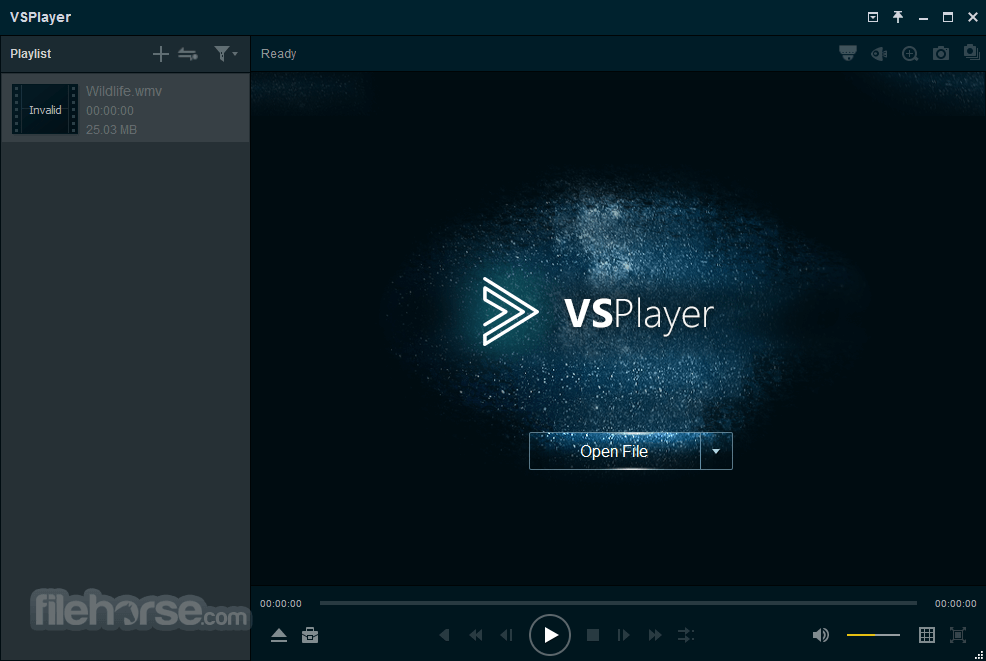
Task: Pin the window always on top
Action: pyautogui.click(x=898, y=17)
